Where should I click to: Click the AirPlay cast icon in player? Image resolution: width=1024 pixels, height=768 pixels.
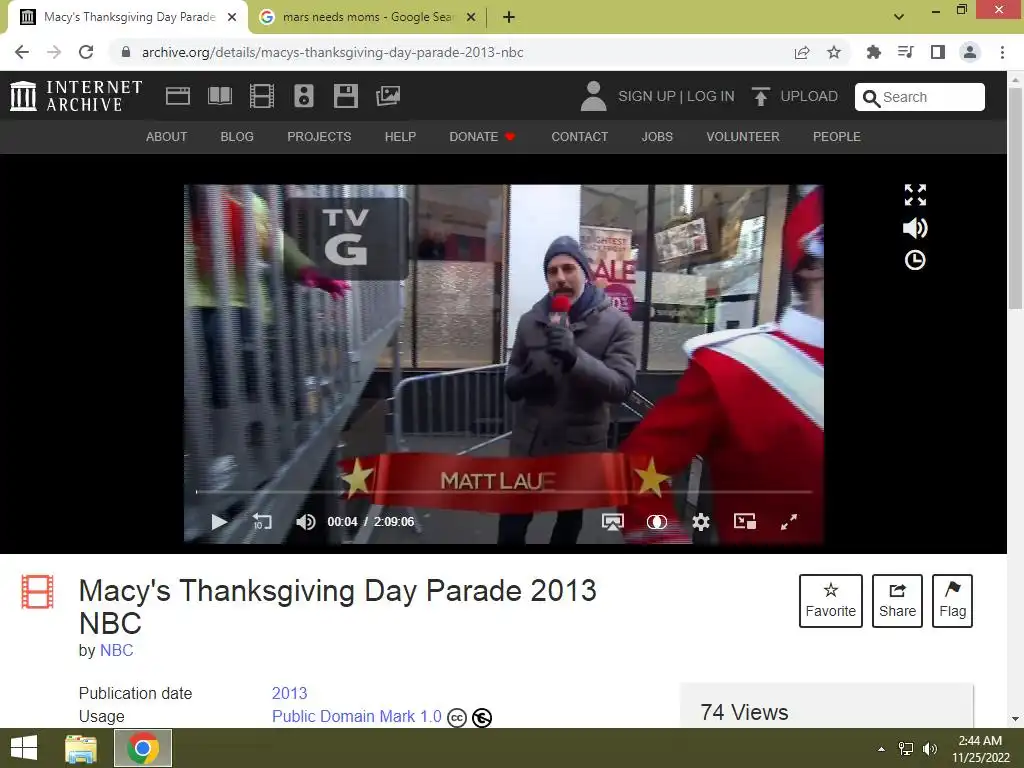tap(613, 522)
